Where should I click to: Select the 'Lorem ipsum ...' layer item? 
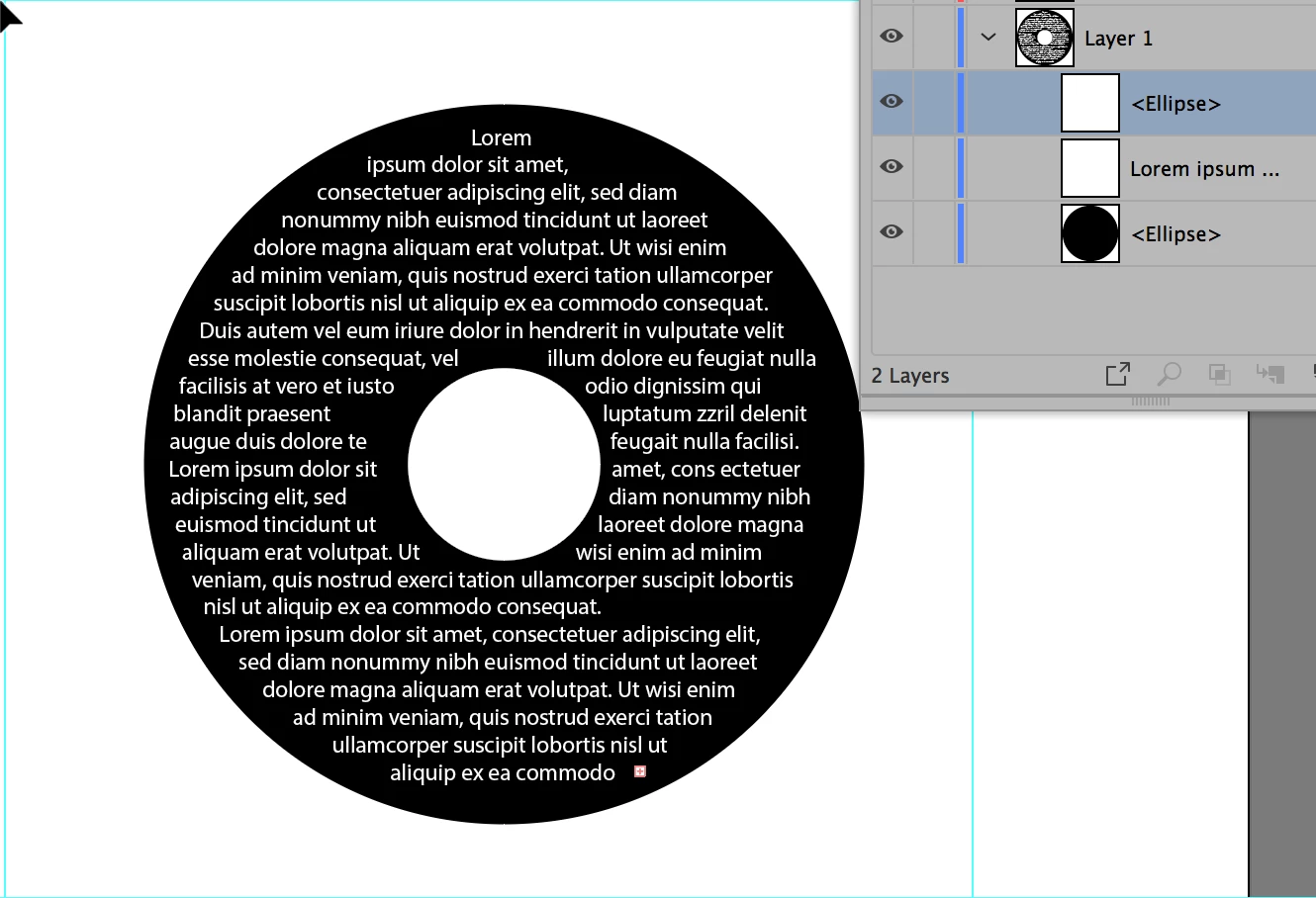(1204, 169)
